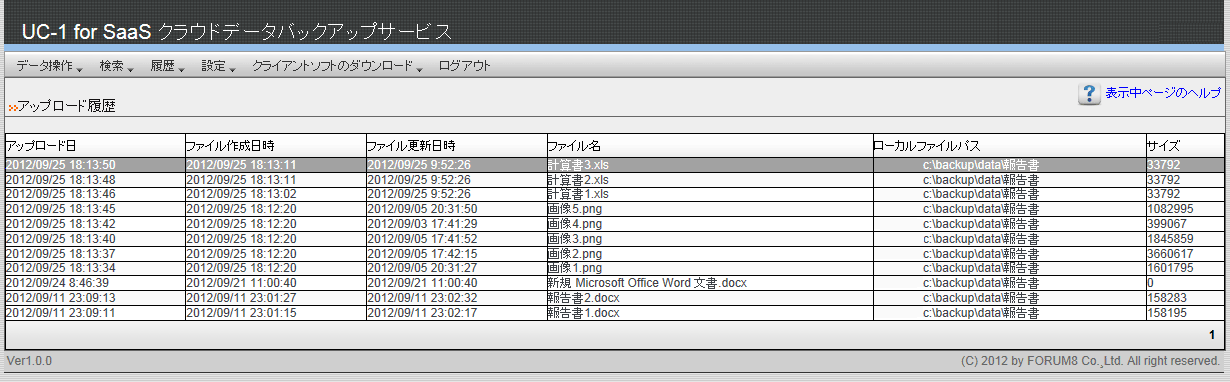The width and height of the screenshot is (1230, 382).
Task: Click size value 1082995
Action: point(1170,209)
